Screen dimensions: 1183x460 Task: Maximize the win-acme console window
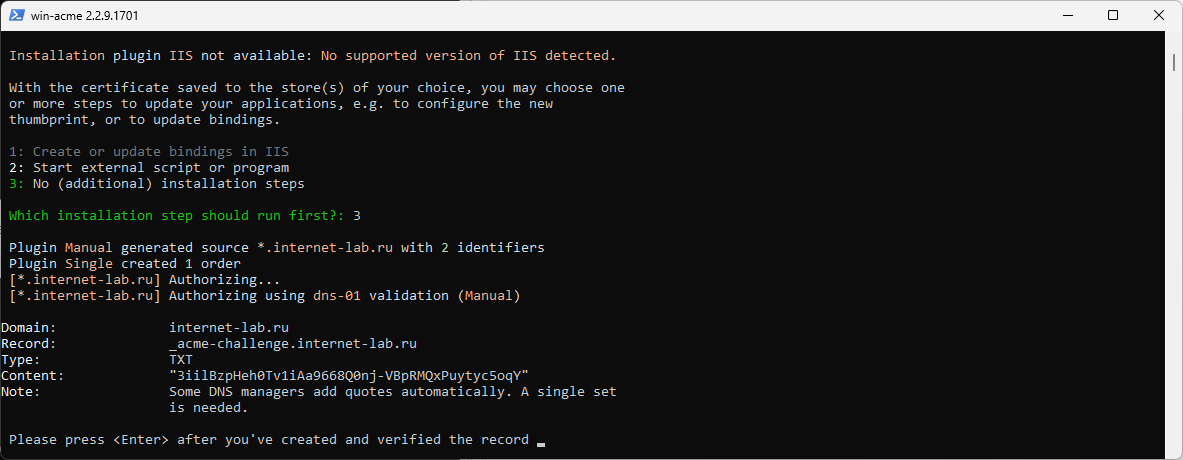coord(1113,15)
